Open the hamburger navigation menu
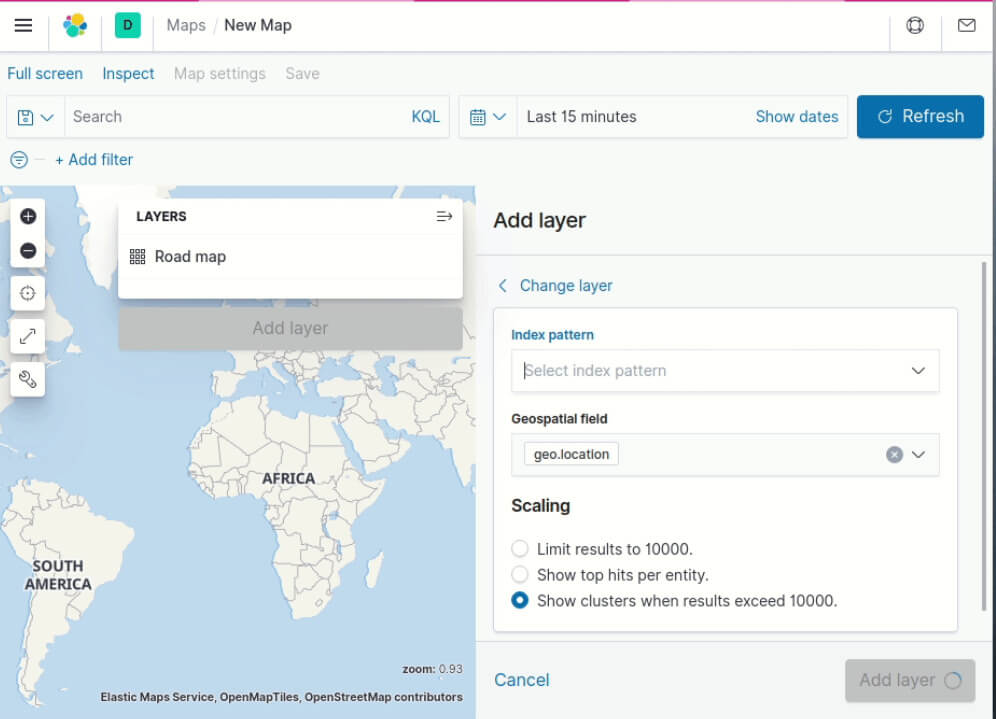 coord(24,26)
